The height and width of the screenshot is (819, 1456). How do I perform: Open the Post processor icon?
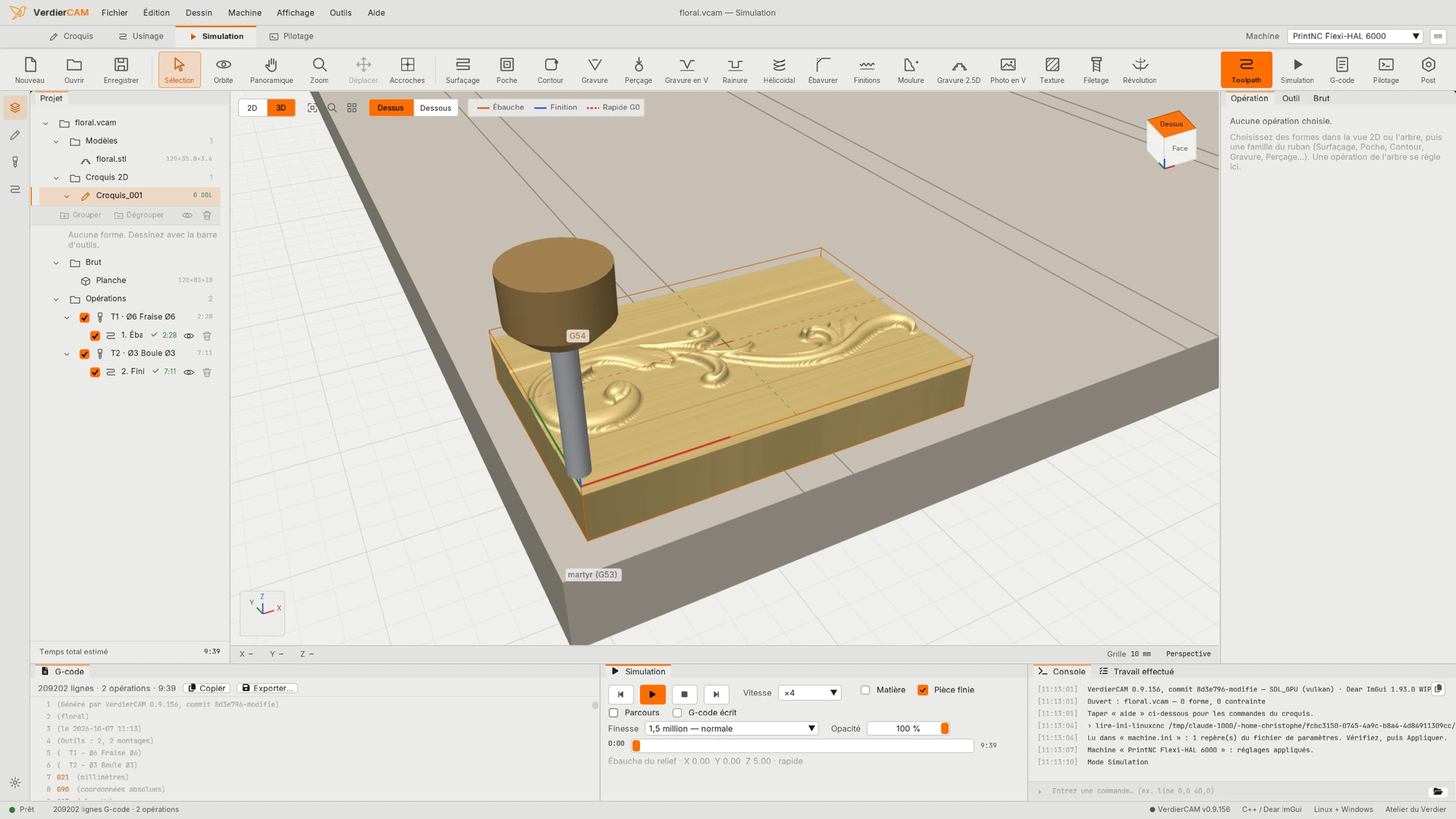[1428, 70]
